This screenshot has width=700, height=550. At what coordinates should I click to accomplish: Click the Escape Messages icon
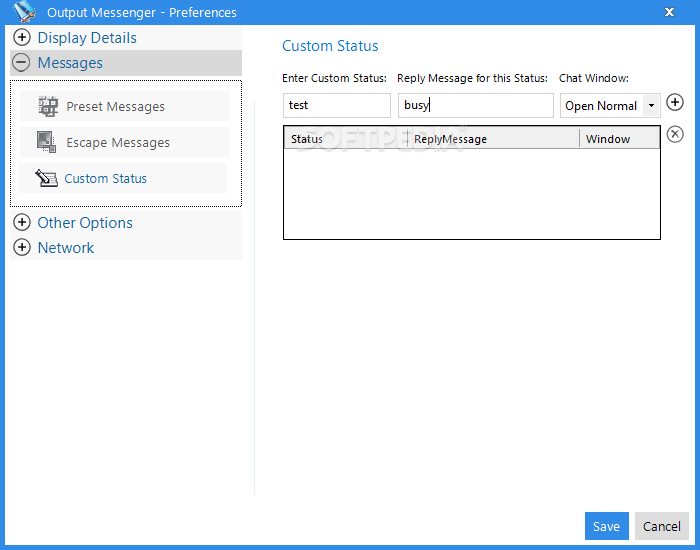[x=47, y=142]
